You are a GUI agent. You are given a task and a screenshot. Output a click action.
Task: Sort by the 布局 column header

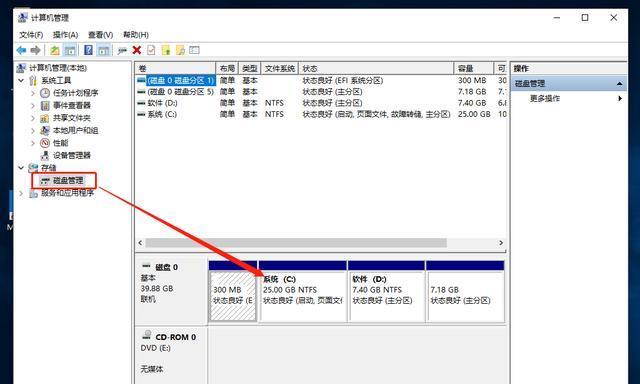(227, 68)
